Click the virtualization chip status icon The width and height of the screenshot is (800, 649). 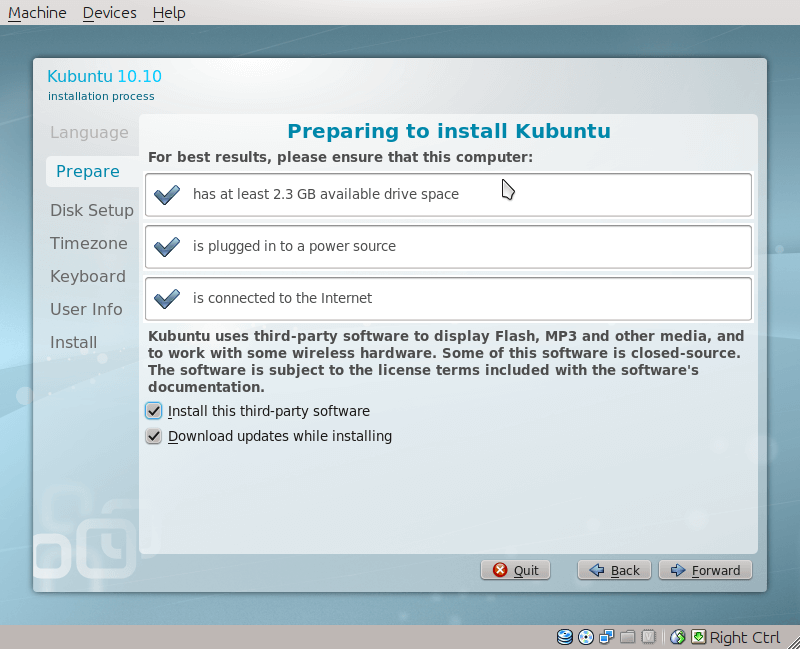(648, 637)
